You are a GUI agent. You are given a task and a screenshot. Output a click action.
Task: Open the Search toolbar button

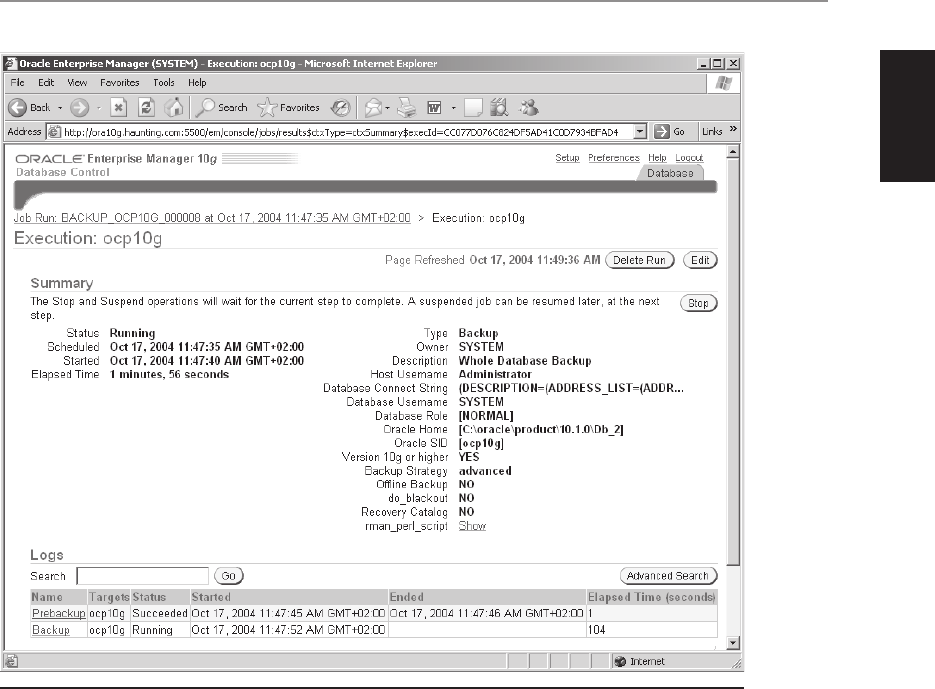[x=222, y=107]
